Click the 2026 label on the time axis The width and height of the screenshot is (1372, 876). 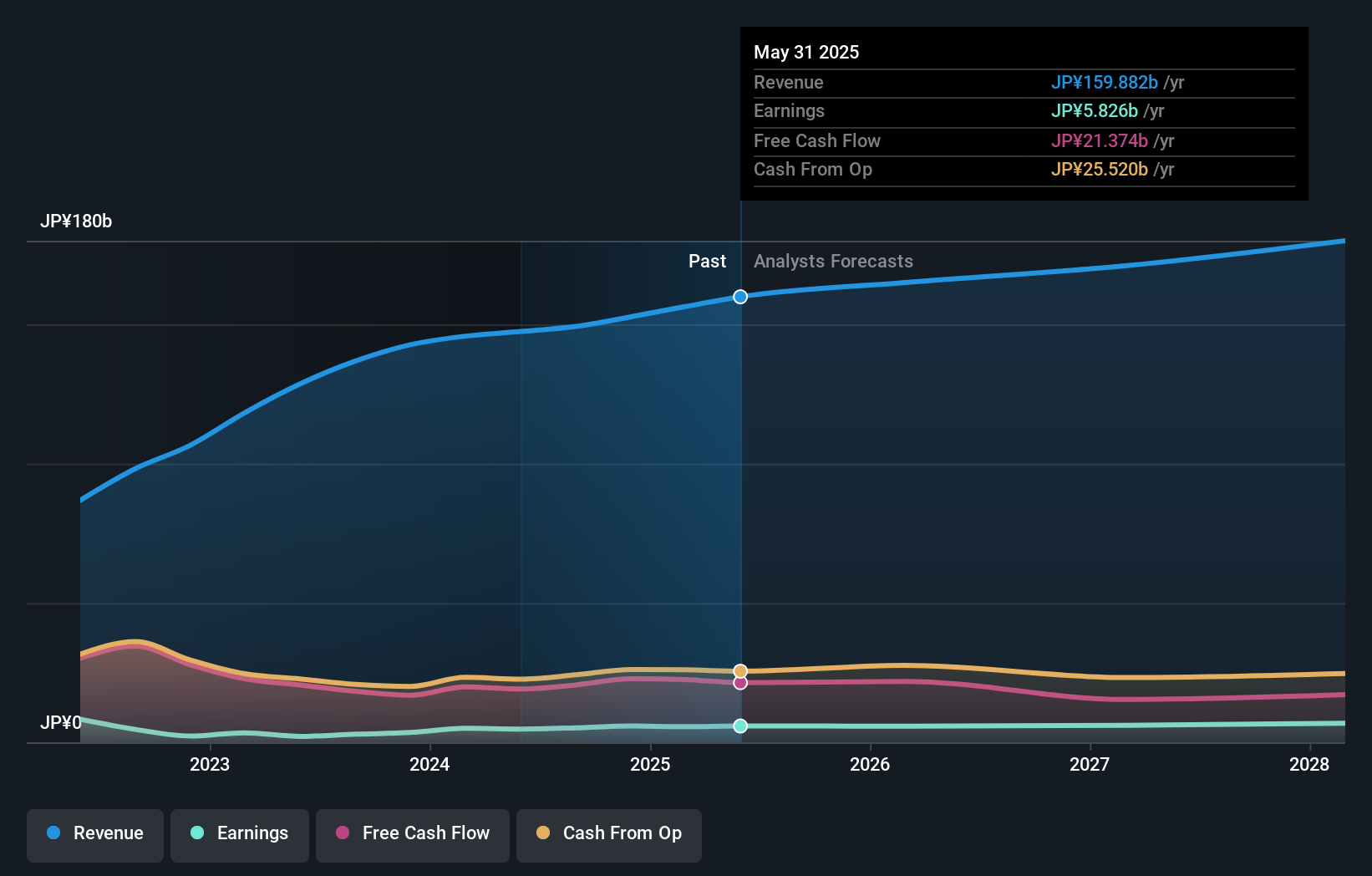[871, 764]
